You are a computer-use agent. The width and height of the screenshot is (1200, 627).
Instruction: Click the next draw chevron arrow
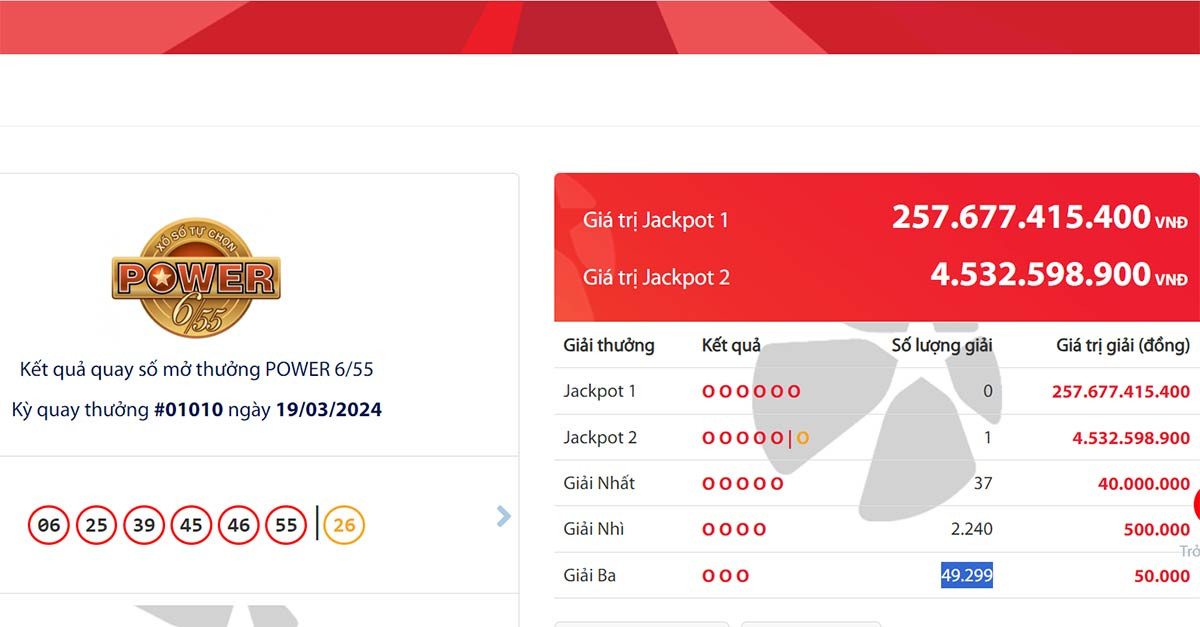tap(503, 516)
